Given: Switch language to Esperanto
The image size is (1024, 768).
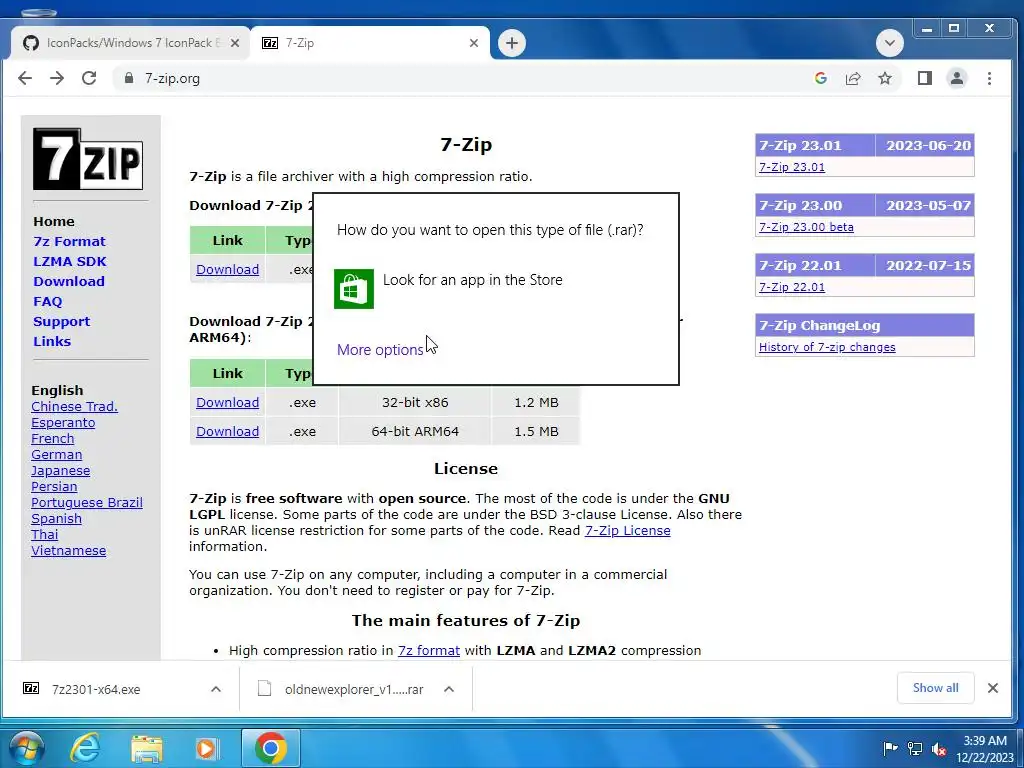Looking at the screenshot, I should coord(63,423).
